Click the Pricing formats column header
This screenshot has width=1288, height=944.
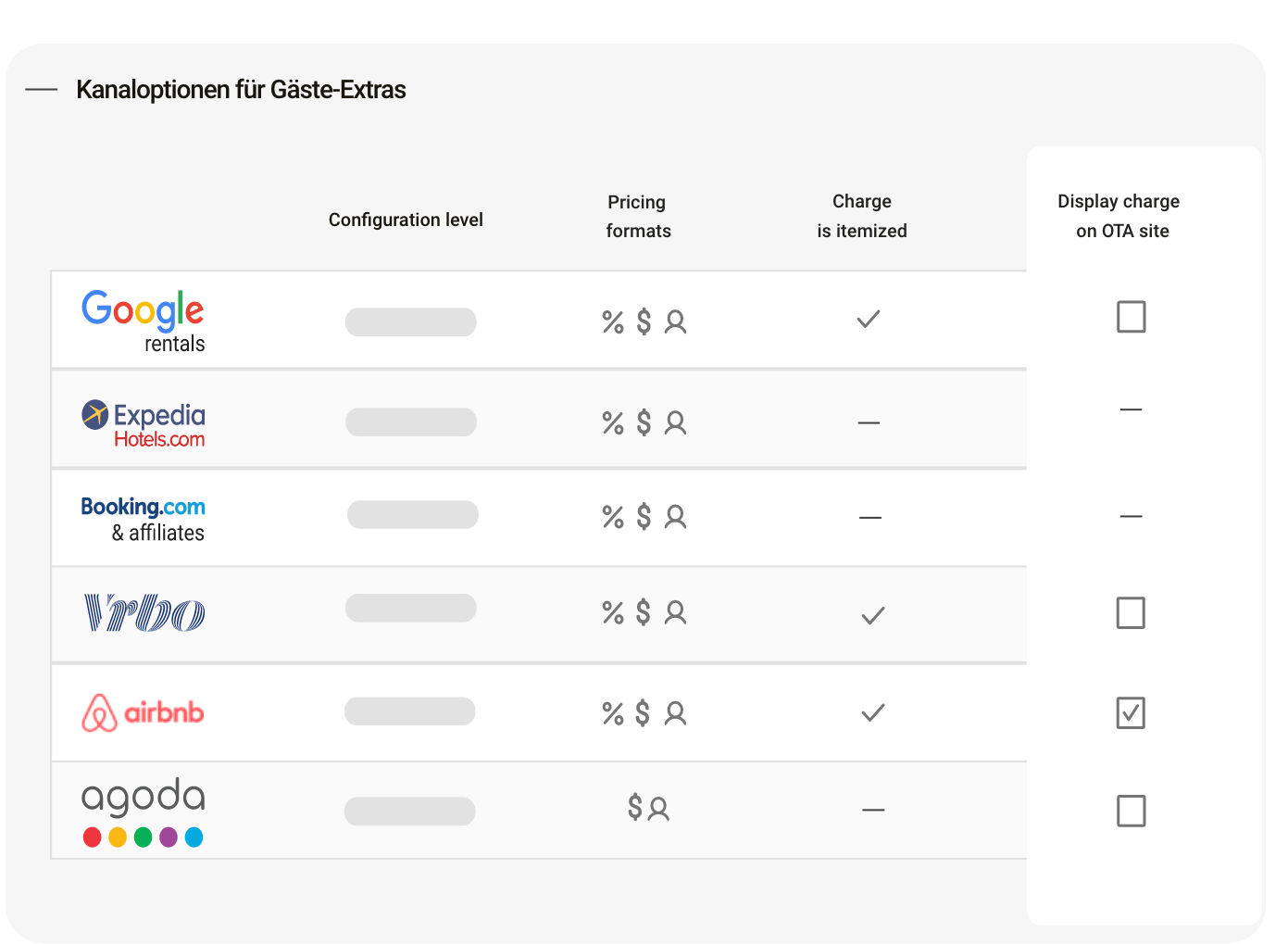637,216
